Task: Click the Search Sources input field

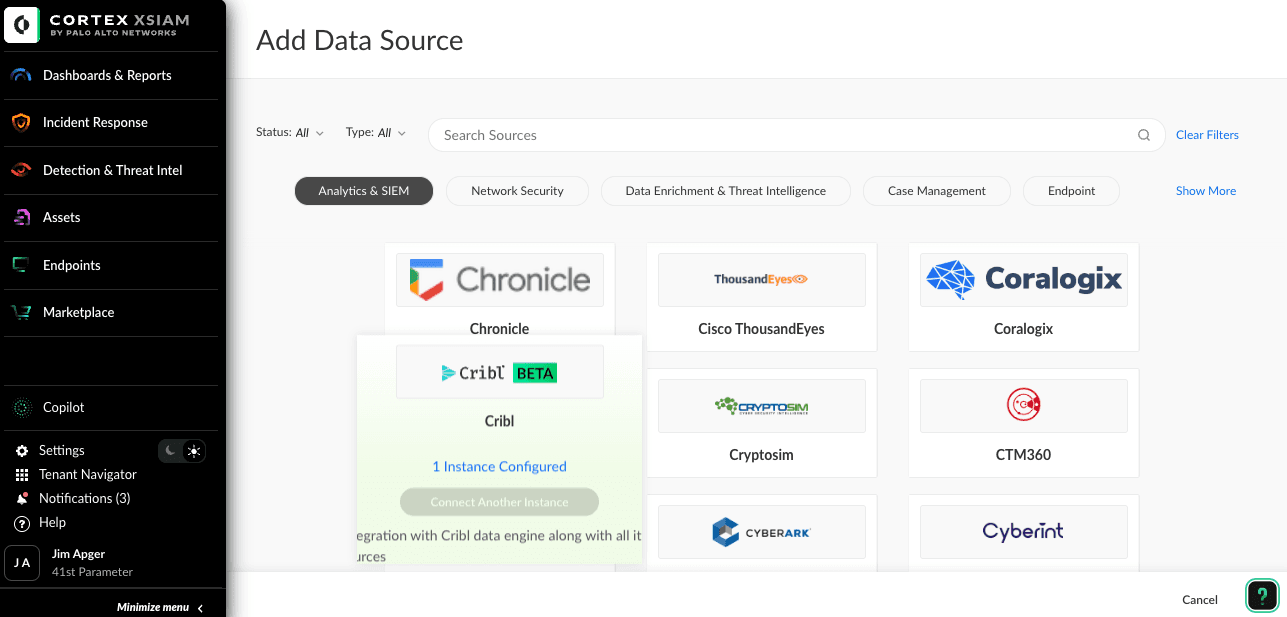Action: click(780, 135)
